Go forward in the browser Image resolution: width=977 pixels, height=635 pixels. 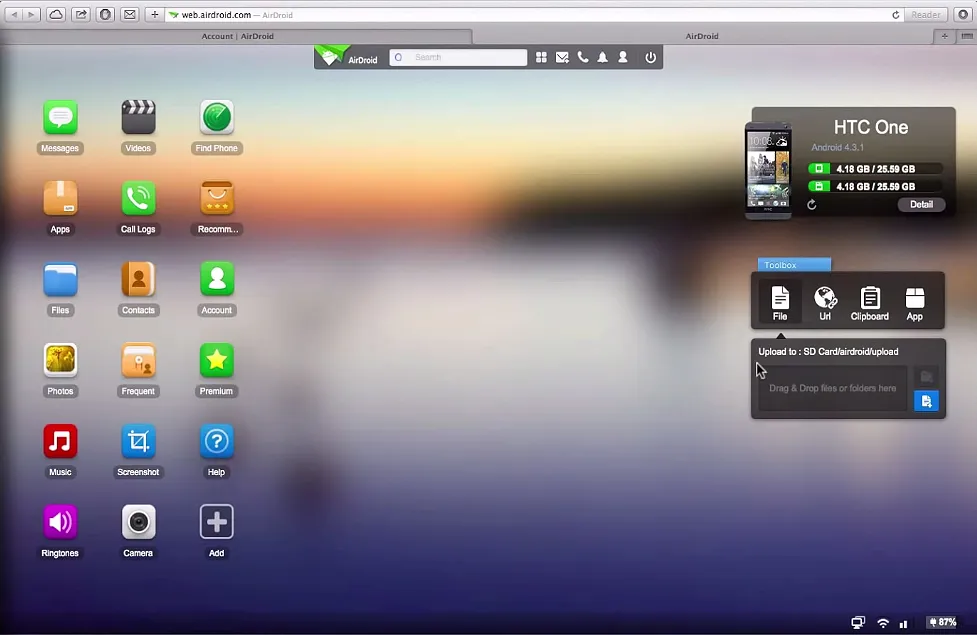(31, 14)
